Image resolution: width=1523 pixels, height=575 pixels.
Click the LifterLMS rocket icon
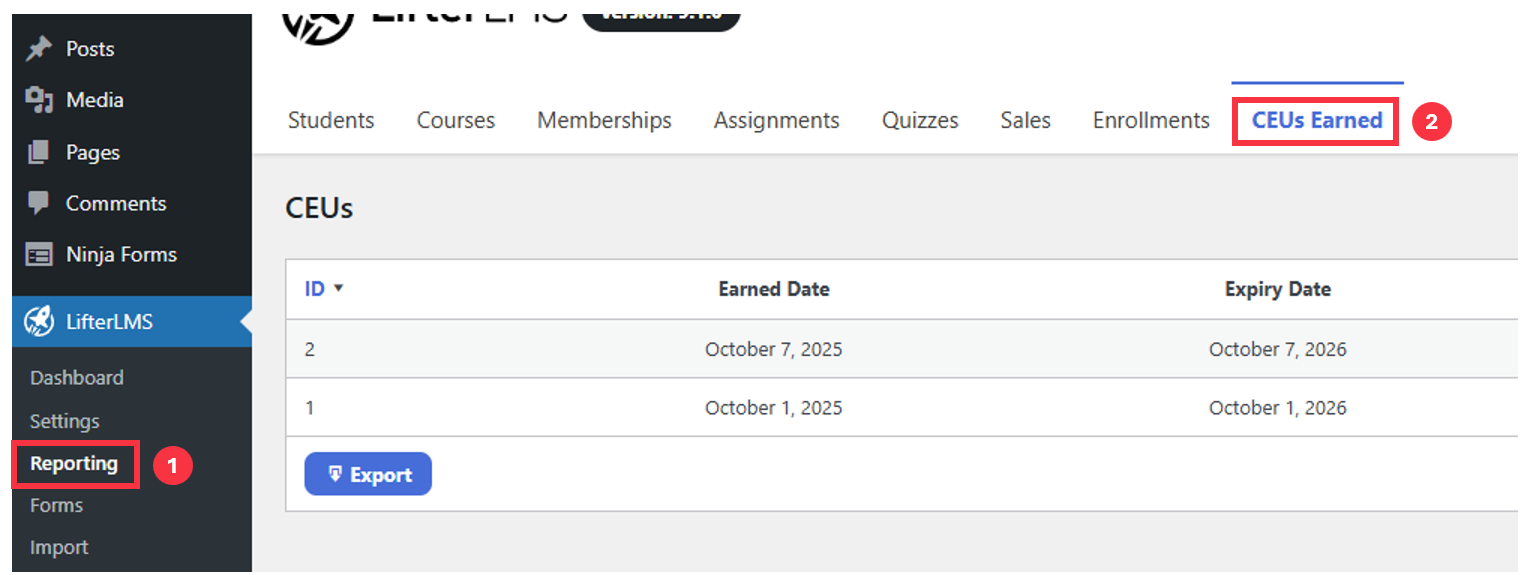[39, 322]
